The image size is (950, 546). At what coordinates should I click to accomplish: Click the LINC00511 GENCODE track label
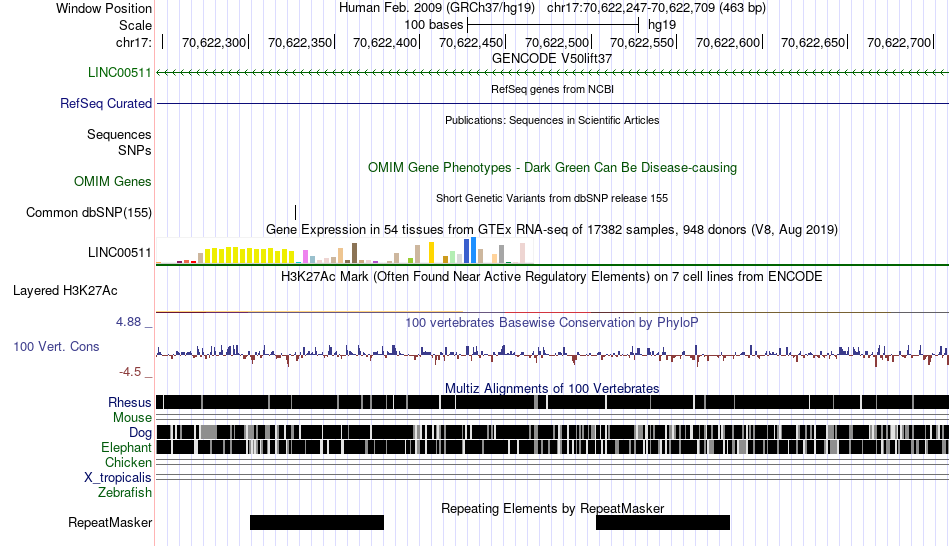point(119,73)
